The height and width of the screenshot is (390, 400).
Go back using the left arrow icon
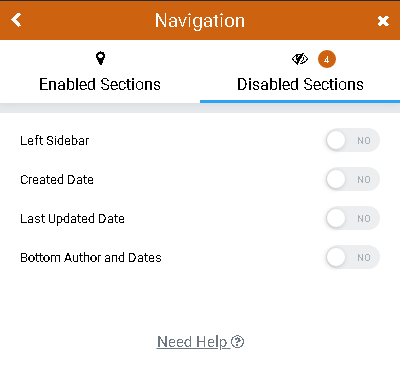pos(16,20)
